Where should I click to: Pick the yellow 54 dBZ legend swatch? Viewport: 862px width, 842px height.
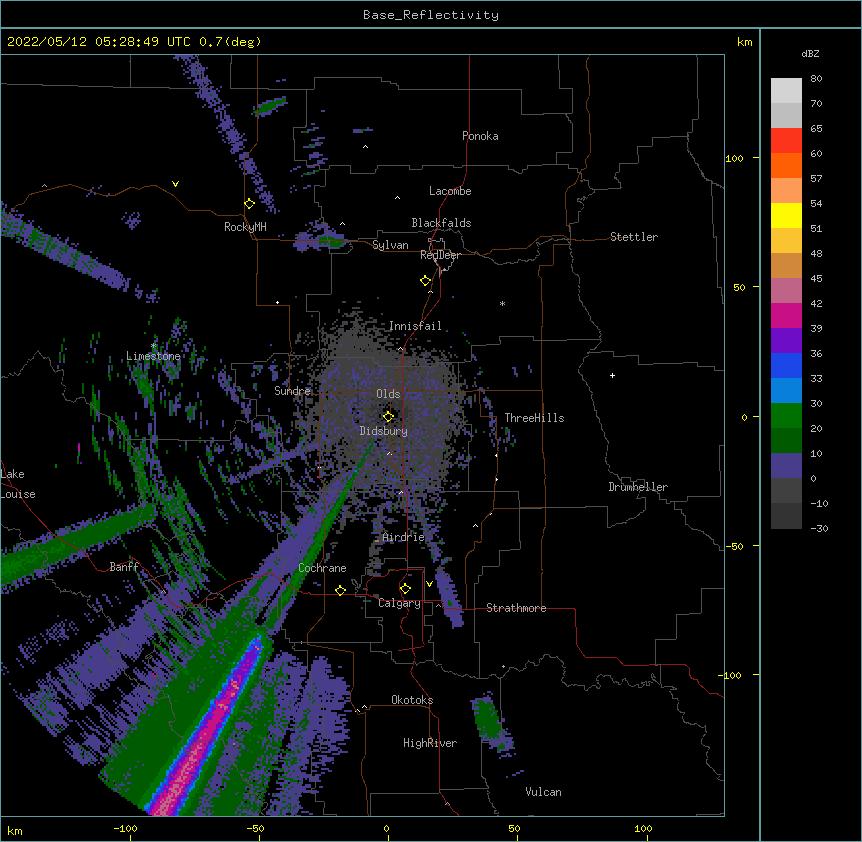click(x=786, y=215)
